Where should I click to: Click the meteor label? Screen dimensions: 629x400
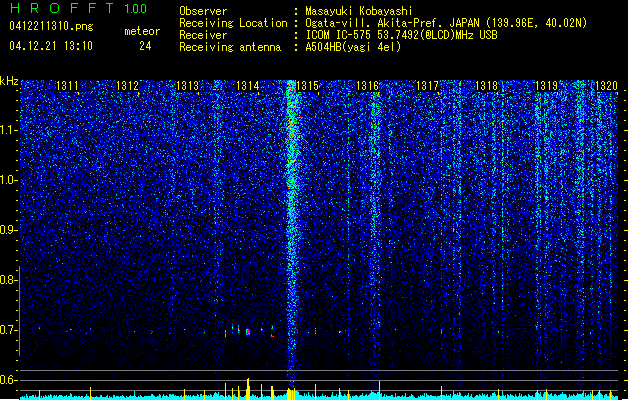142,31
